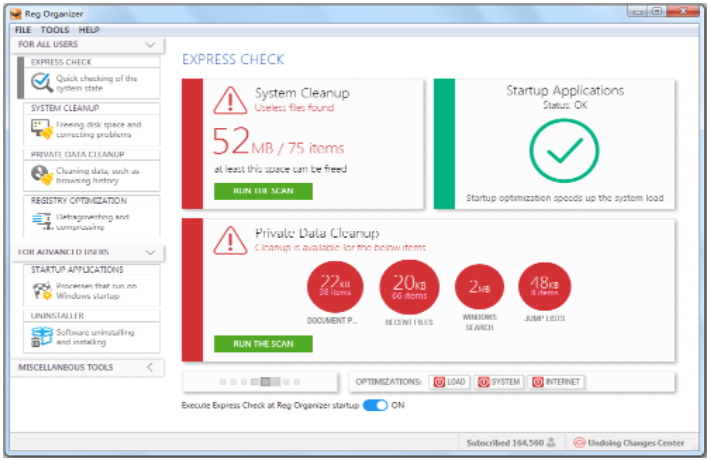The image size is (711, 461).
Task: Open the Registry Optimization defragment icon
Action: [43, 222]
